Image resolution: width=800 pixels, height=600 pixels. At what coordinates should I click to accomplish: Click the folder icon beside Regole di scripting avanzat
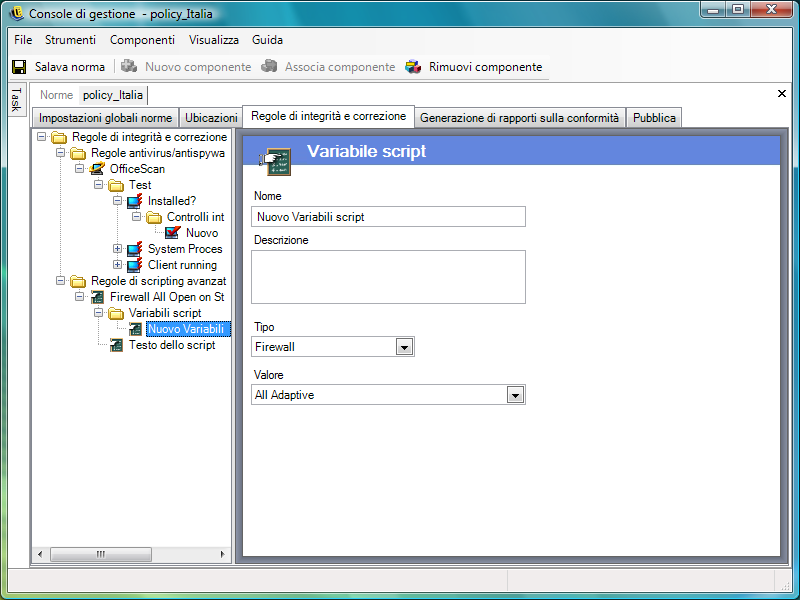(78, 281)
